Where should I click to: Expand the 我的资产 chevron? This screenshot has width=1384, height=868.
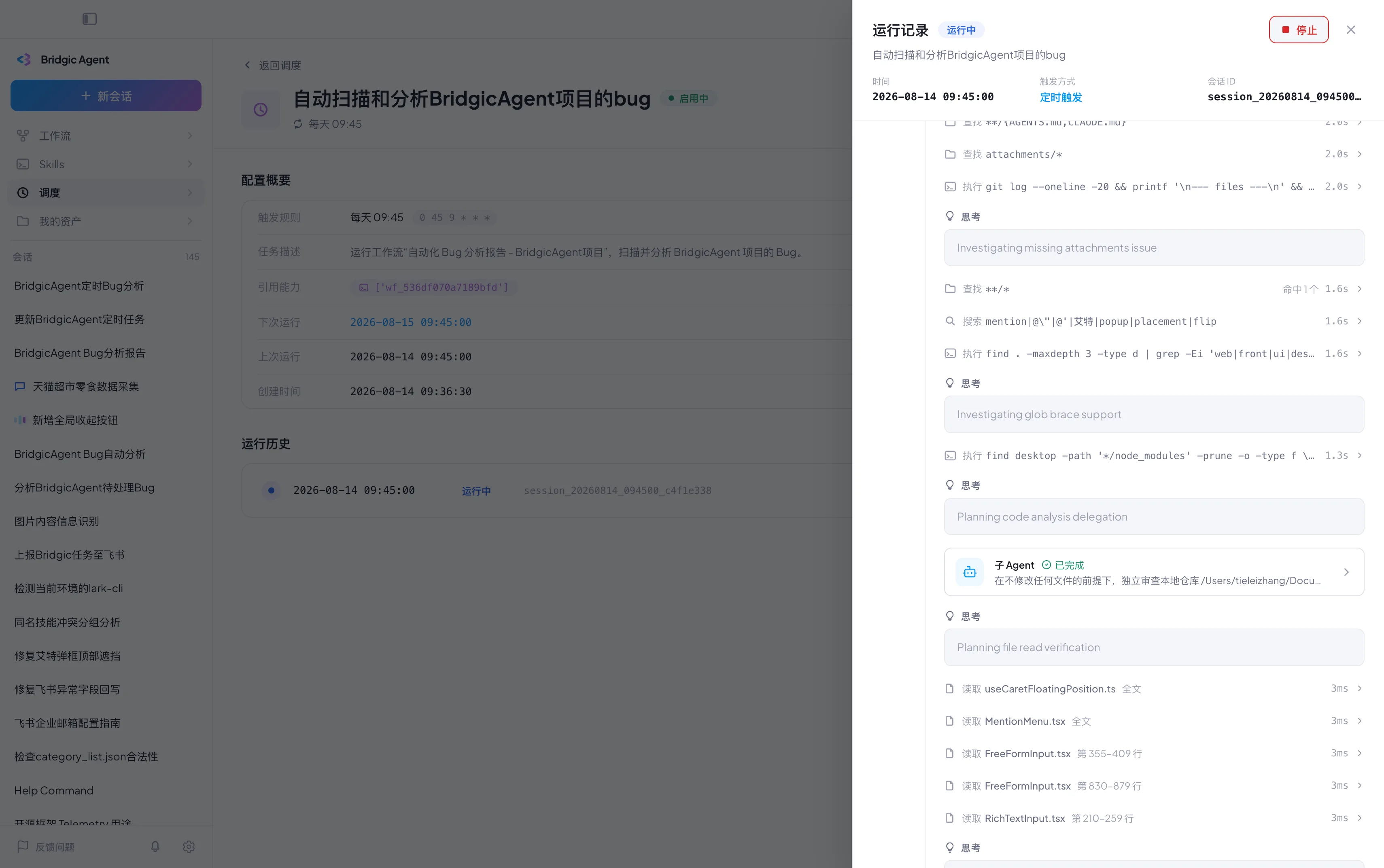point(189,221)
